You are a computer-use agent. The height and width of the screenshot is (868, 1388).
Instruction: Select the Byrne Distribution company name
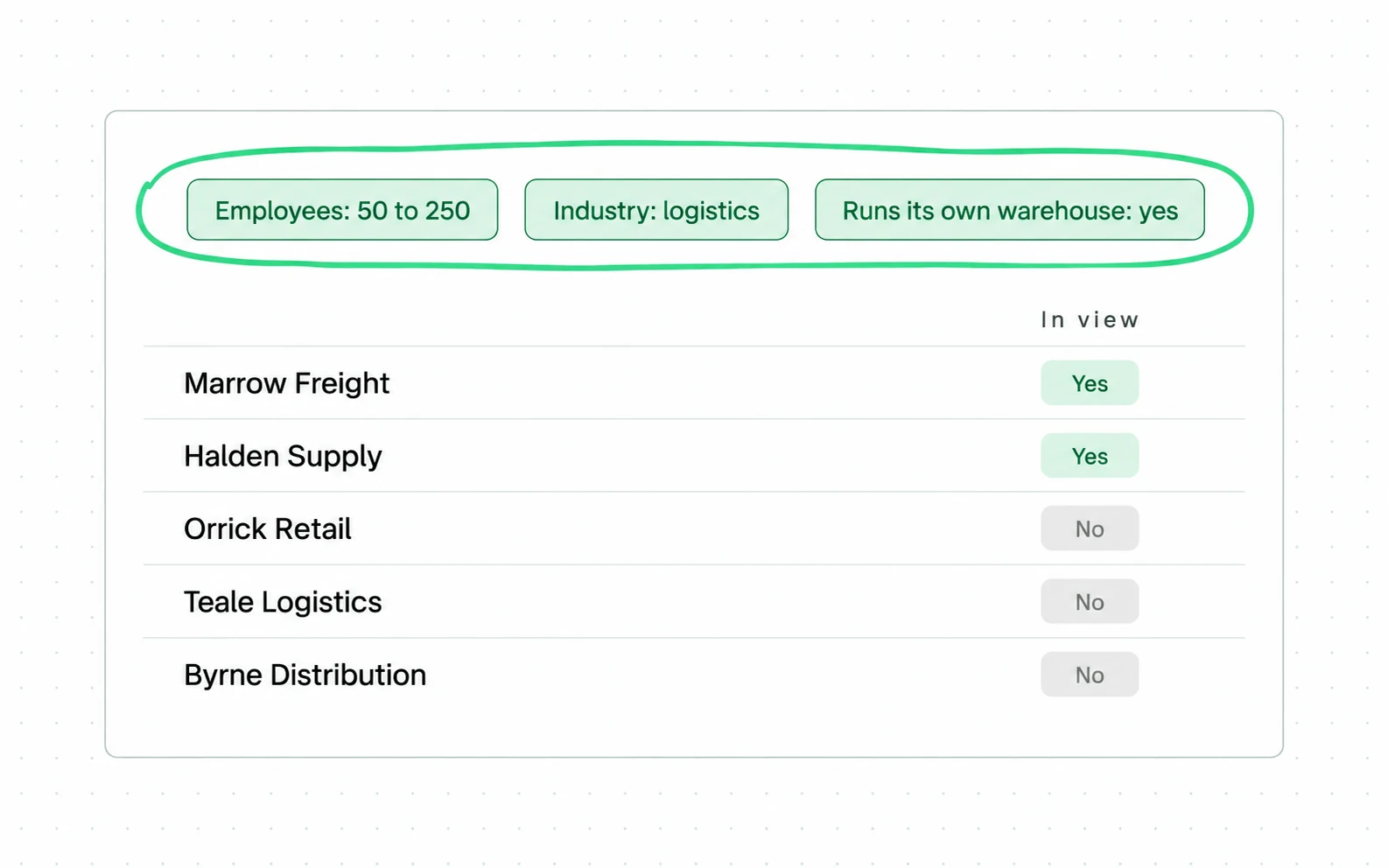click(305, 675)
